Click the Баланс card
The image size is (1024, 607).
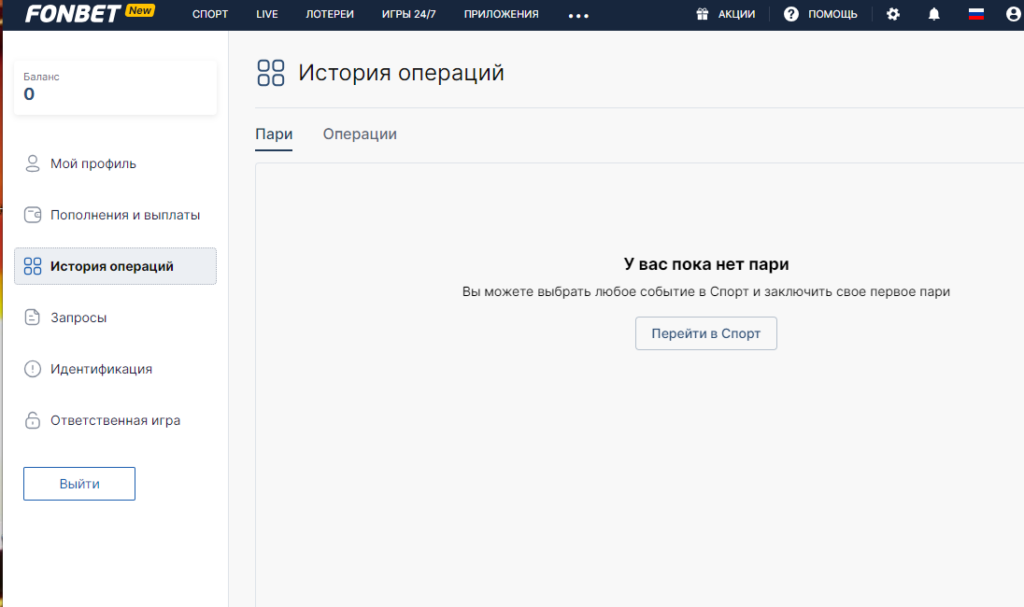pos(115,88)
